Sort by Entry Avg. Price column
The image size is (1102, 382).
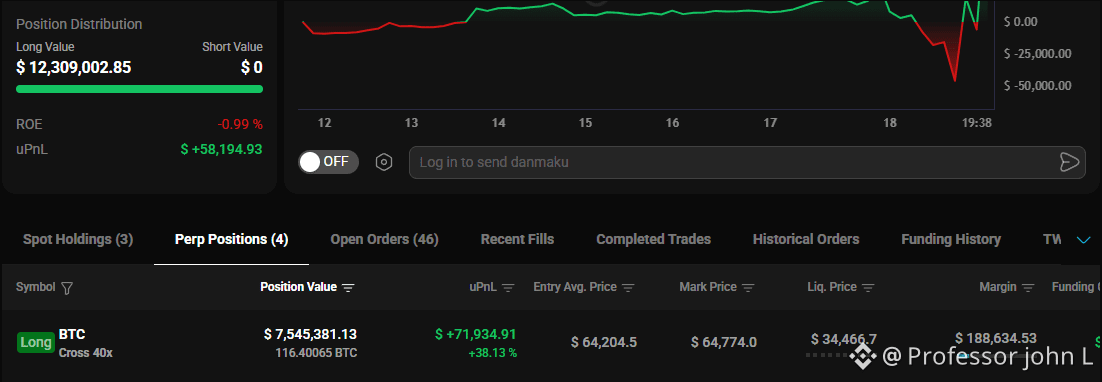point(584,287)
